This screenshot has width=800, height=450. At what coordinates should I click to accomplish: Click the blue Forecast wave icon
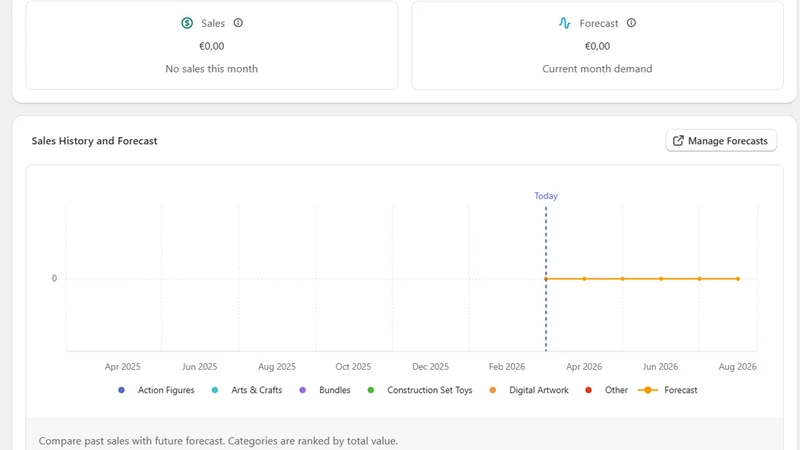tap(564, 23)
